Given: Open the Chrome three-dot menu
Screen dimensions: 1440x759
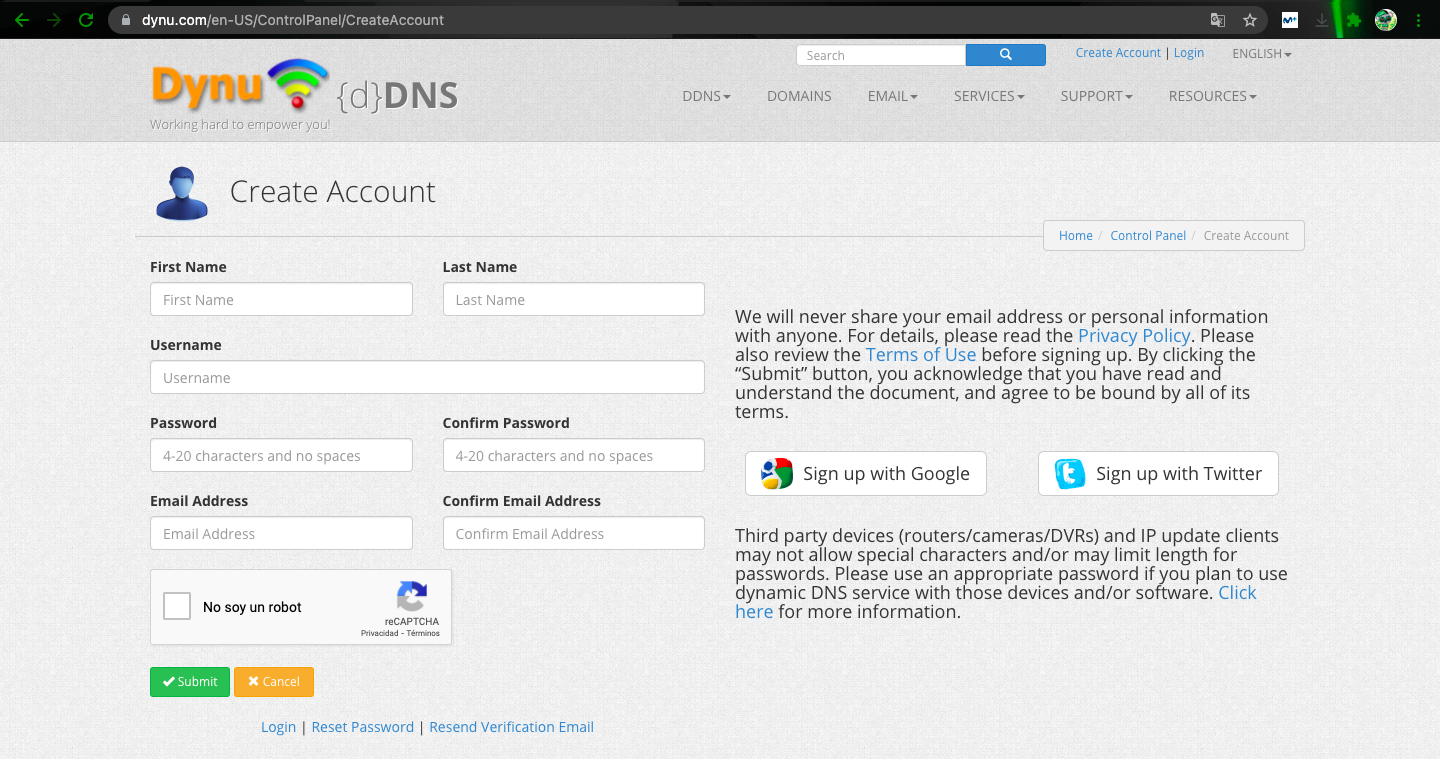Looking at the screenshot, I should pyautogui.click(x=1419, y=20).
